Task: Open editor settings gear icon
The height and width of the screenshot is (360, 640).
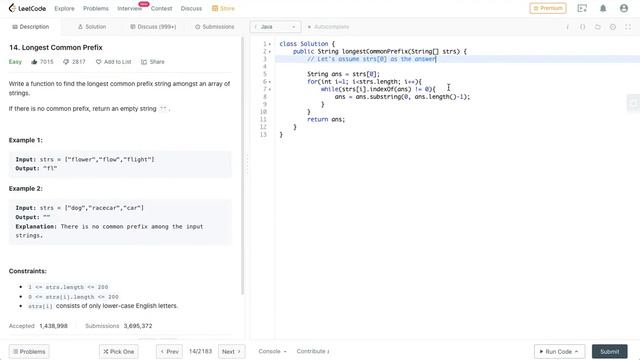Action: [x=613, y=27]
